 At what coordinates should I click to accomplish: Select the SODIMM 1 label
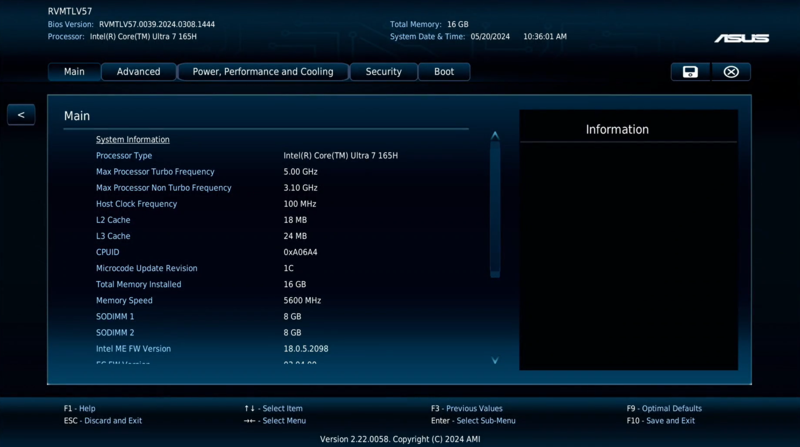click(x=115, y=316)
